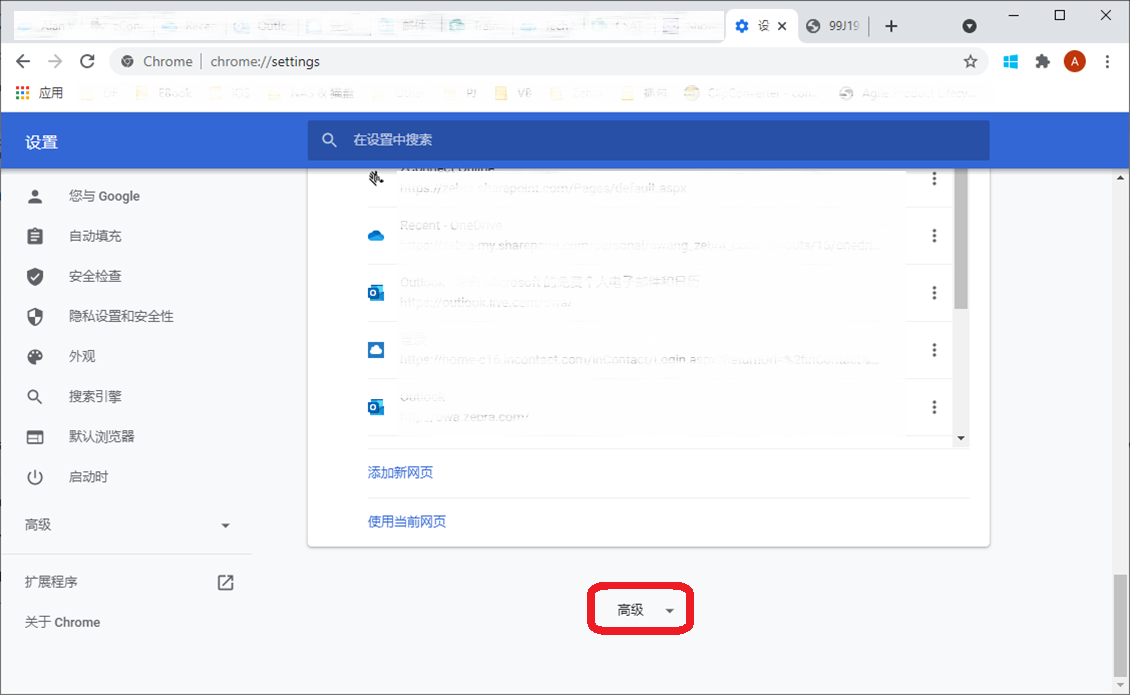1130x695 pixels.
Task: Click the startup list scroll-down arrow
Action: point(961,438)
